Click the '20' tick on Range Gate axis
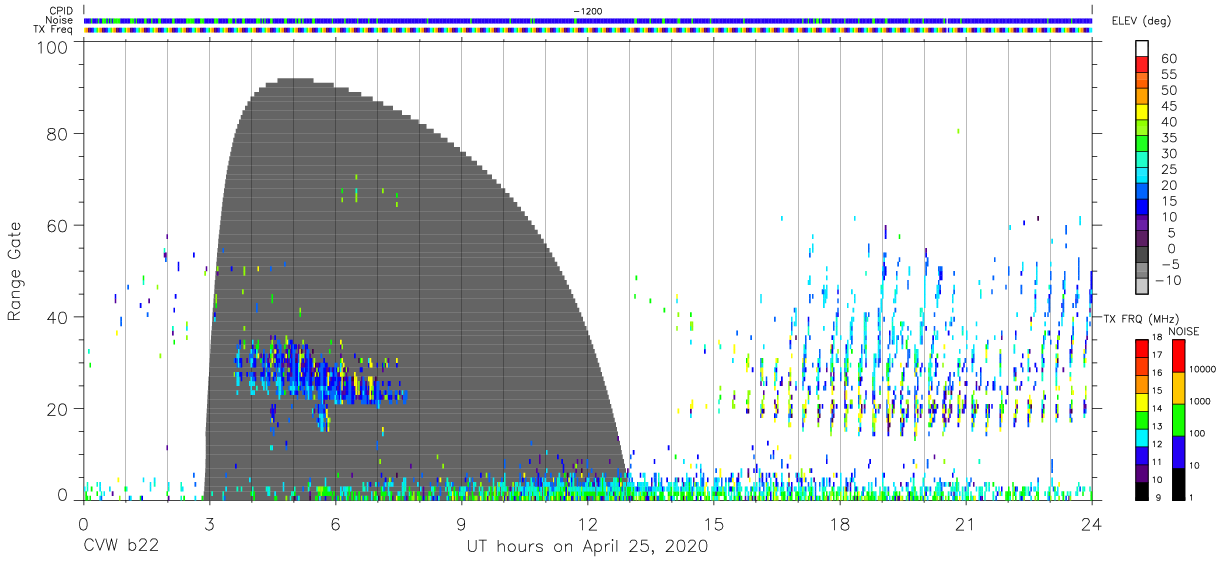Viewport: 1228px width, 567px height. [x=59, y=409]
